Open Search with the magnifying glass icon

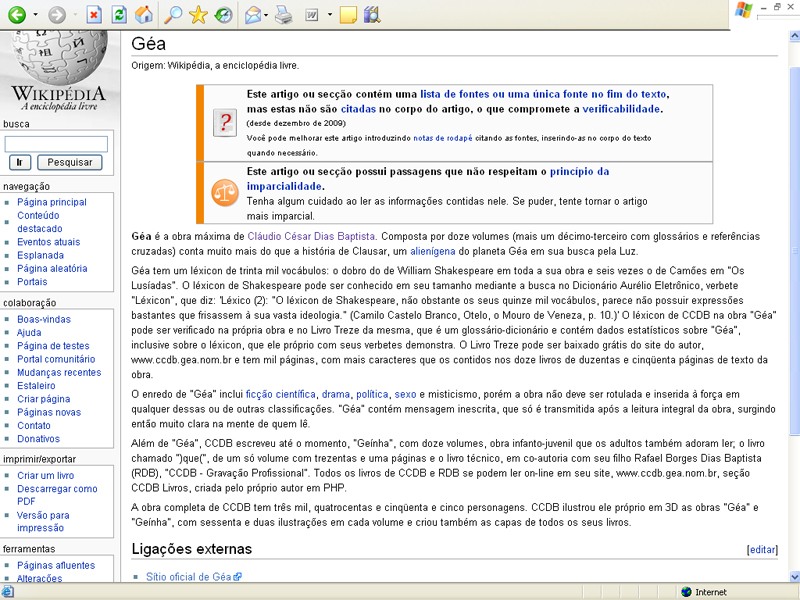tap(174, 15)
